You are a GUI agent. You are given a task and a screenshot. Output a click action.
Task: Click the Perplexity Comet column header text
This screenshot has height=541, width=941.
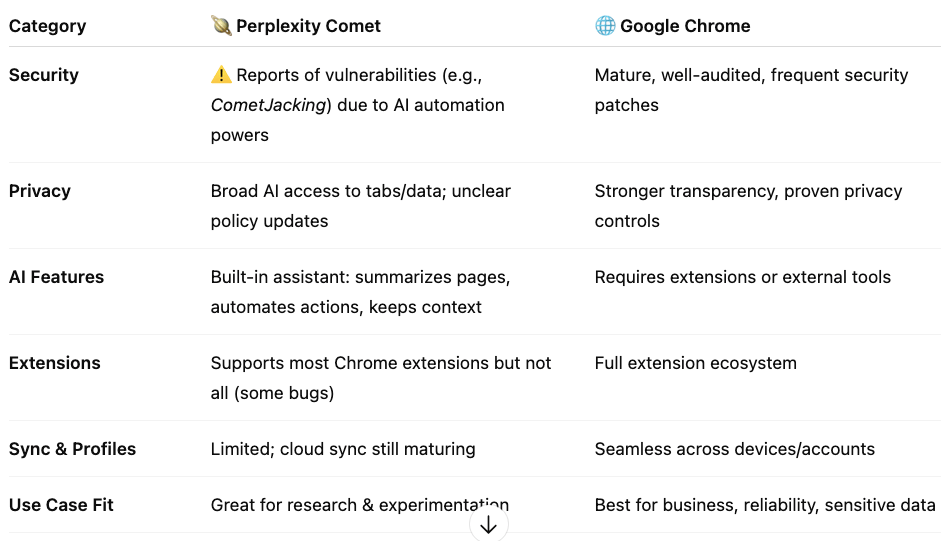coord(308,26)
